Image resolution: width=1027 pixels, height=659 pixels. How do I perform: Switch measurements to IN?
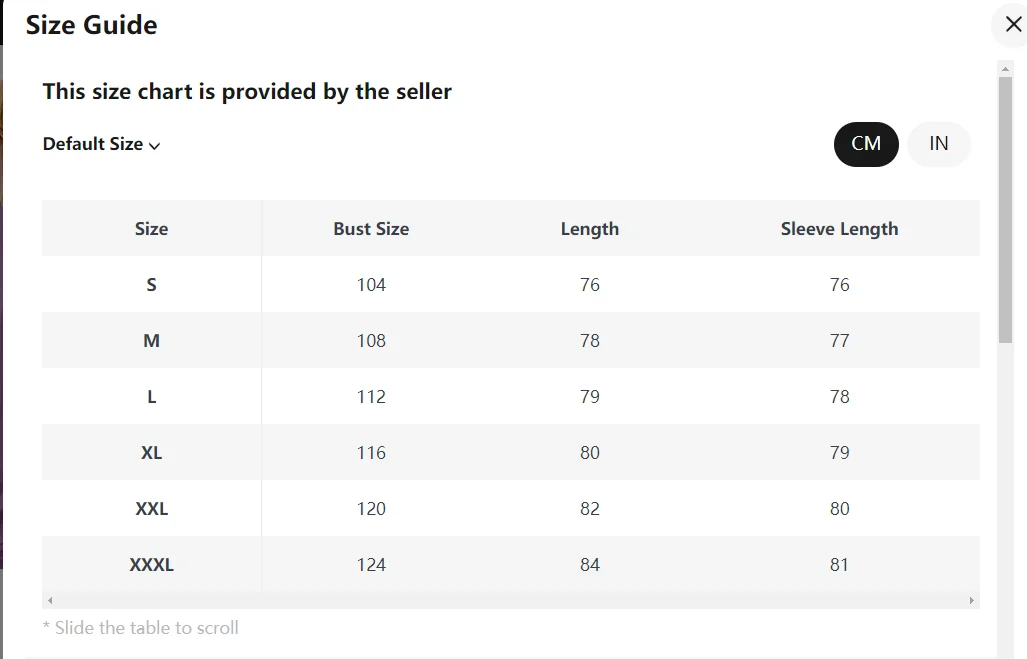click(939, 144)
